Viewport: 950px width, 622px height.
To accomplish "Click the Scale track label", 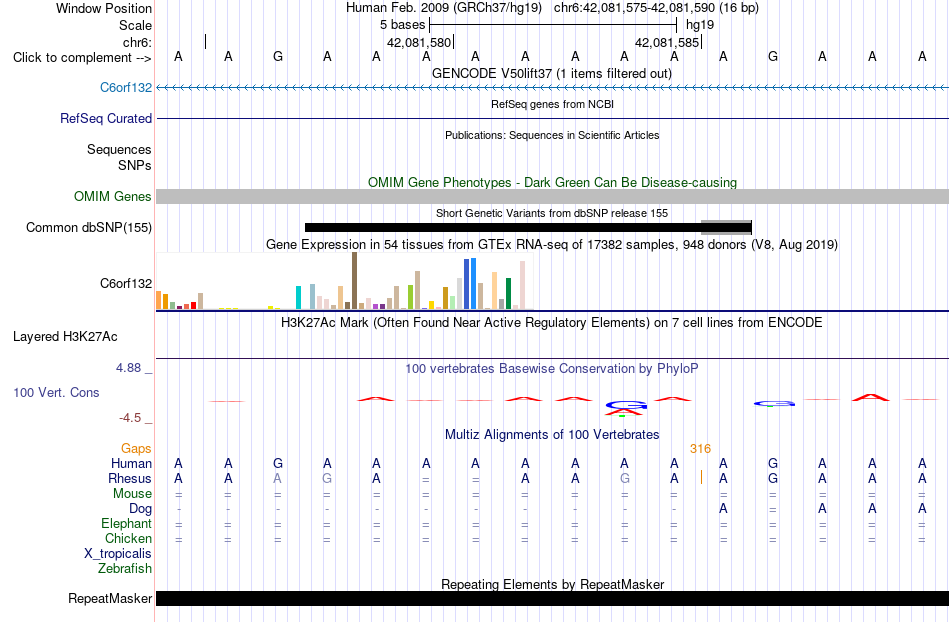I will click(135, 25).
